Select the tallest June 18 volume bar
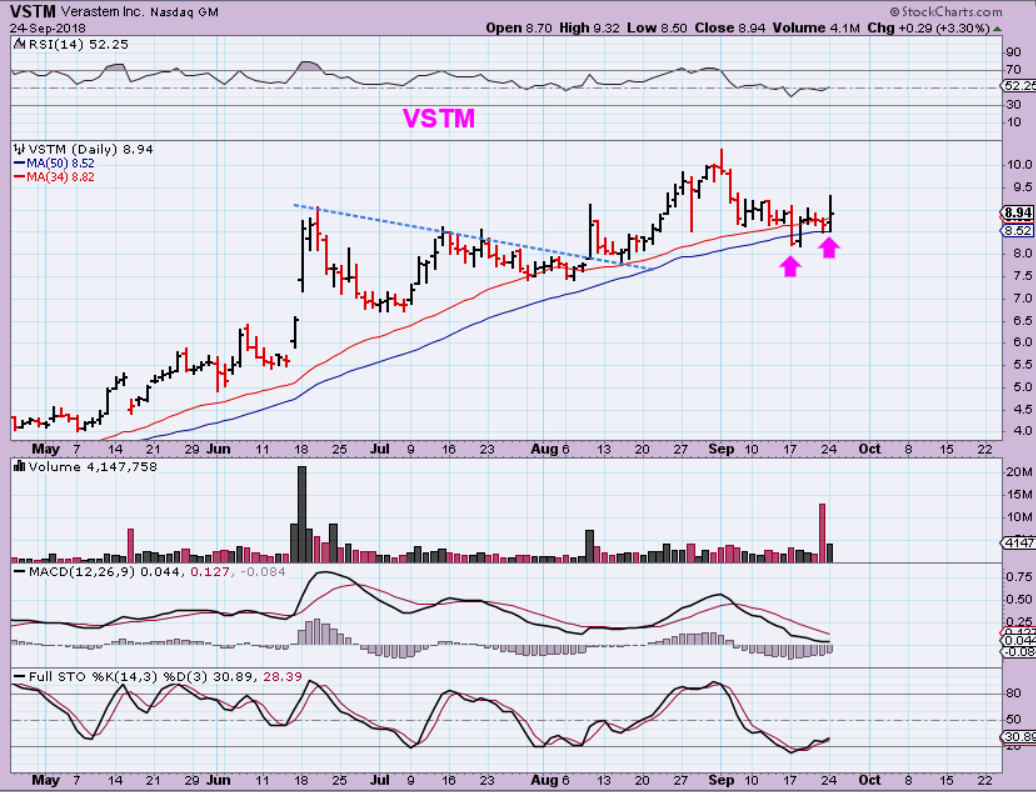This screenshot has height=792, width=1036. pos(302,514)
